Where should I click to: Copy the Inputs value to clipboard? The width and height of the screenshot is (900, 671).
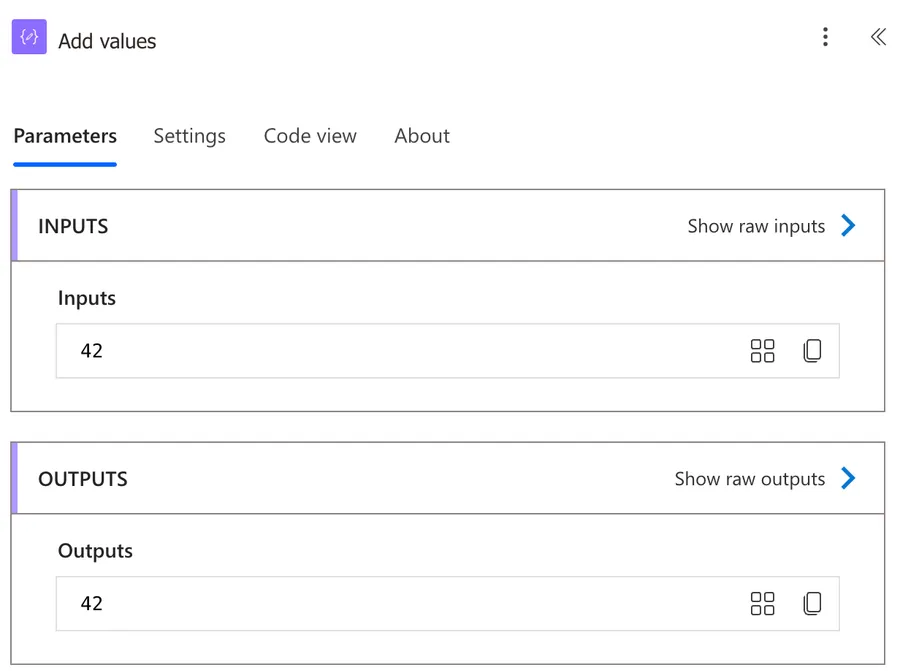point(812,351)
